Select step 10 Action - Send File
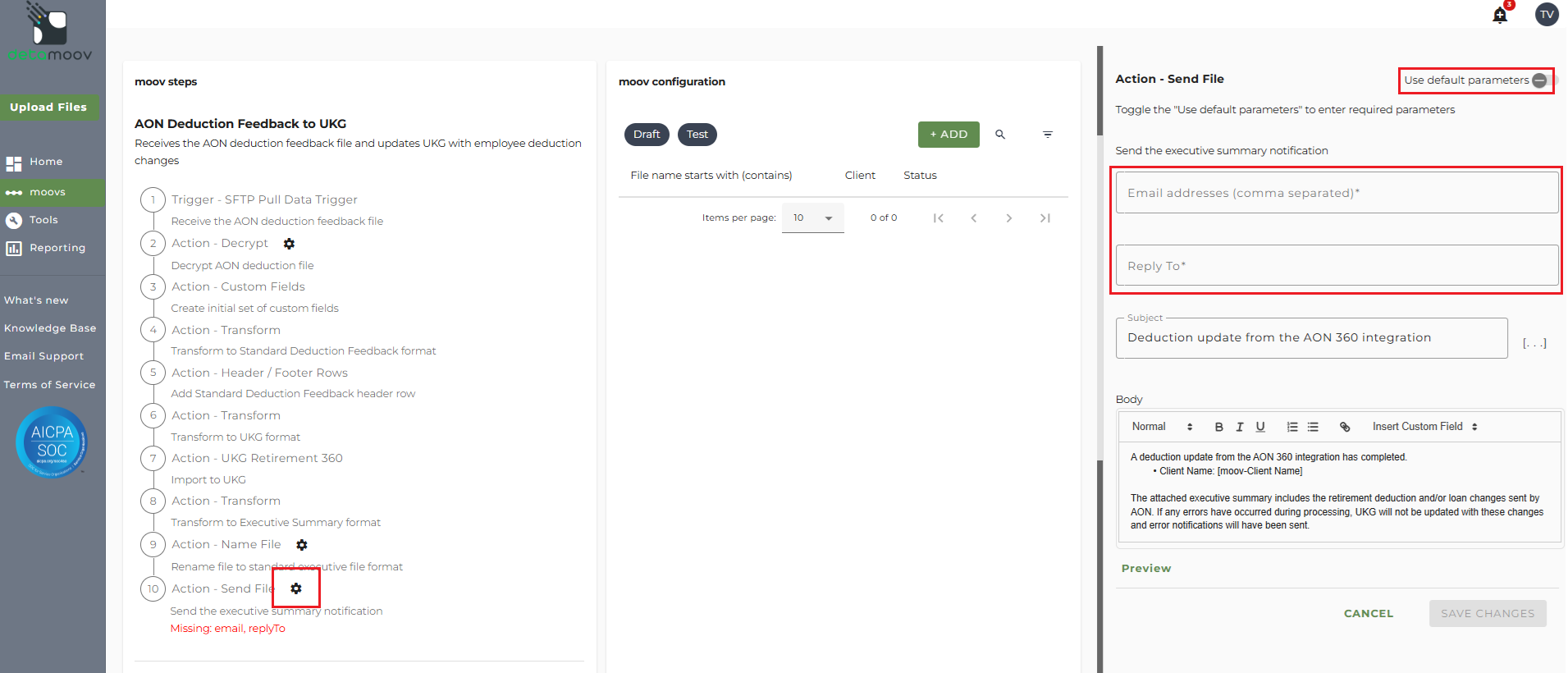This screenshot has width=1568, height=673. click(222, 589)
